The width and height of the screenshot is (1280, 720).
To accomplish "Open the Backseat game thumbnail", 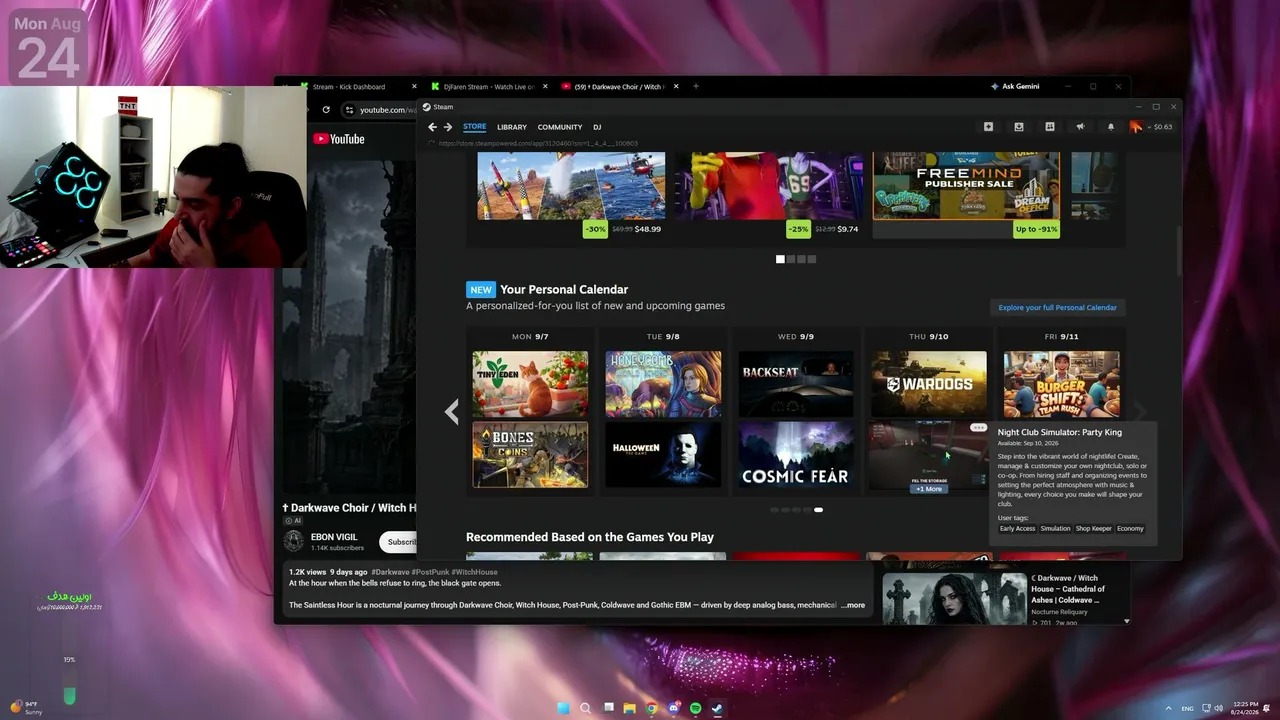I will 796,384.
